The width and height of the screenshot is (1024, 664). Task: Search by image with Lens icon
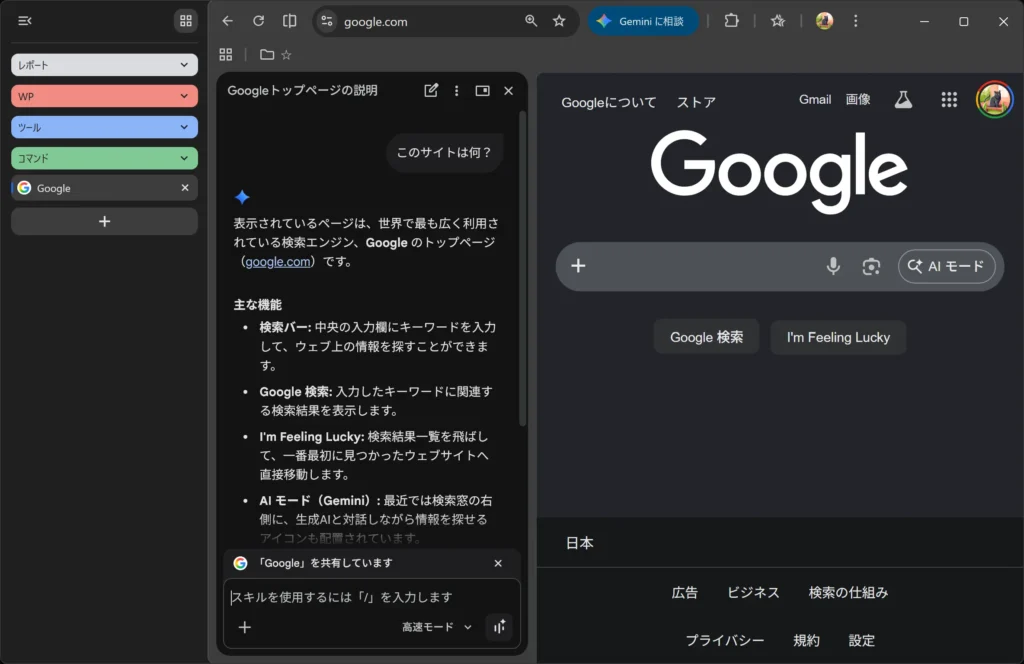[x=871, y=266]
